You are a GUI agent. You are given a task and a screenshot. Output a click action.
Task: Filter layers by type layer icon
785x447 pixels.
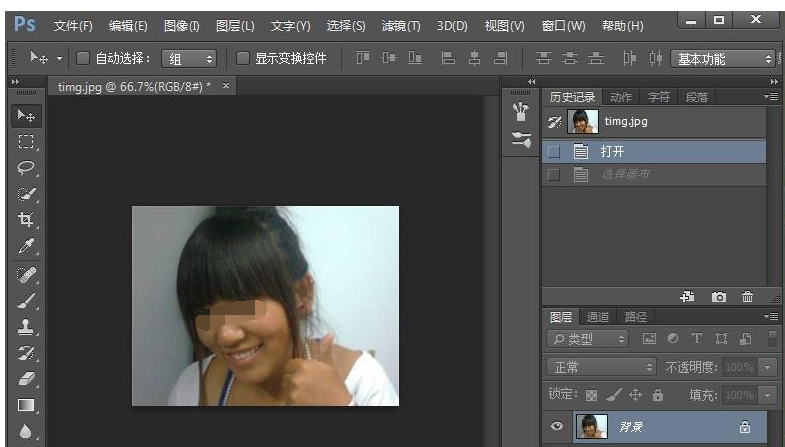pos(696,339)
